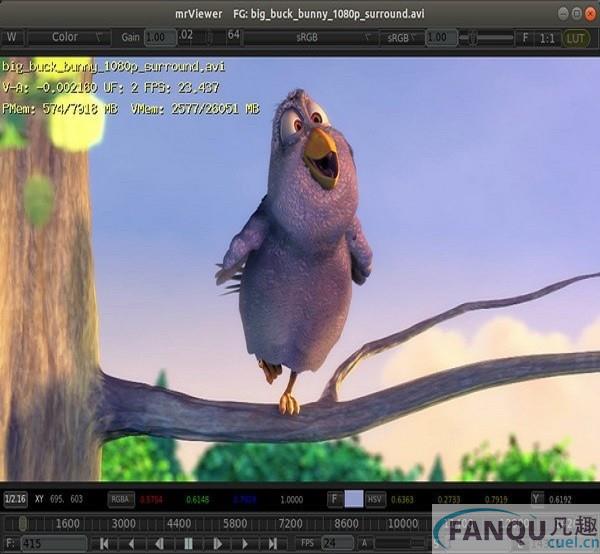Open the F: frame display selector
The height and width of the screenshot is (554, 600).
11,544
